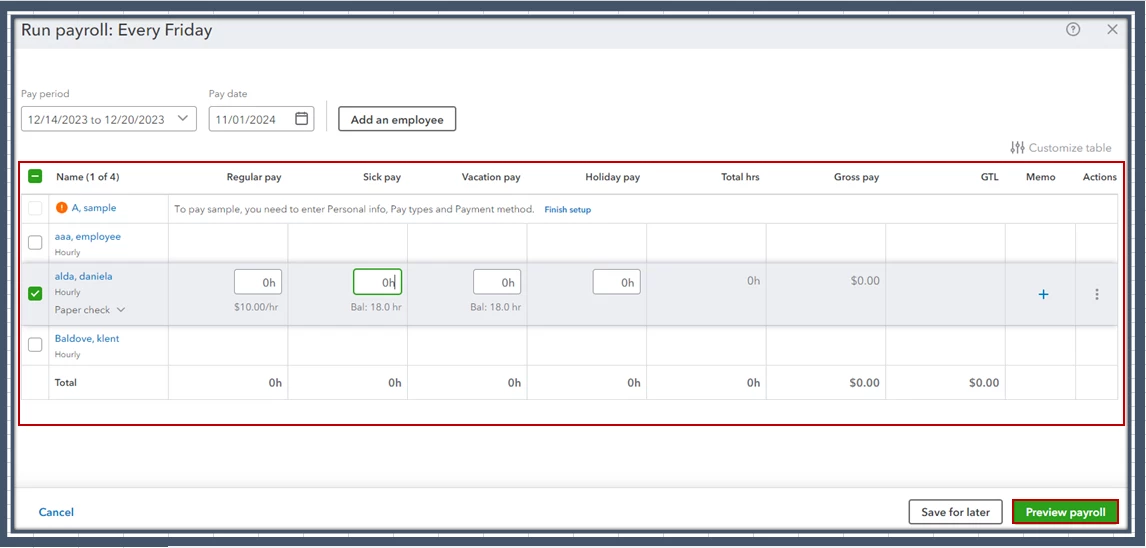Click the Add an employee button

[x=397, y=119]
